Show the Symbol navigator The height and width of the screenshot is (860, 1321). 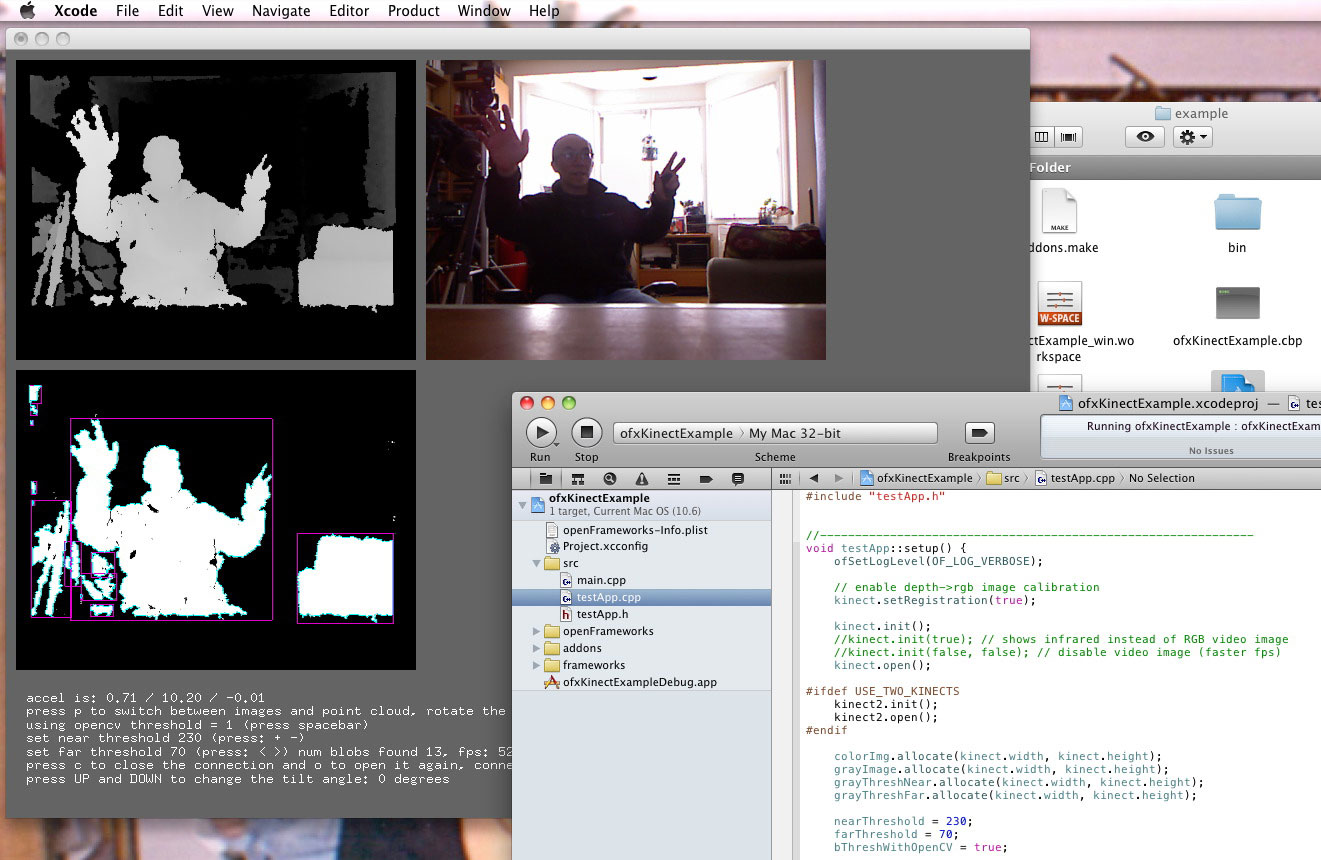click(578, 479)
